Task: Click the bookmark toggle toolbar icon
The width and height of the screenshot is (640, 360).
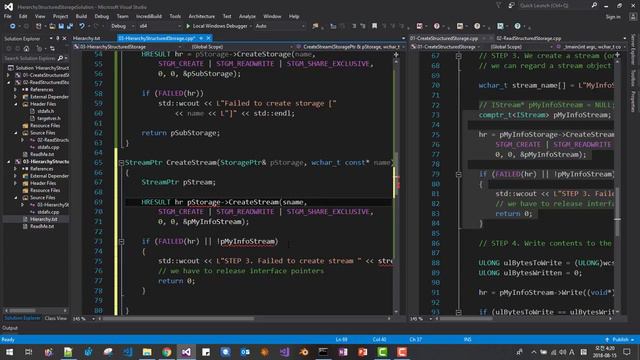Action: pos(374,26)
